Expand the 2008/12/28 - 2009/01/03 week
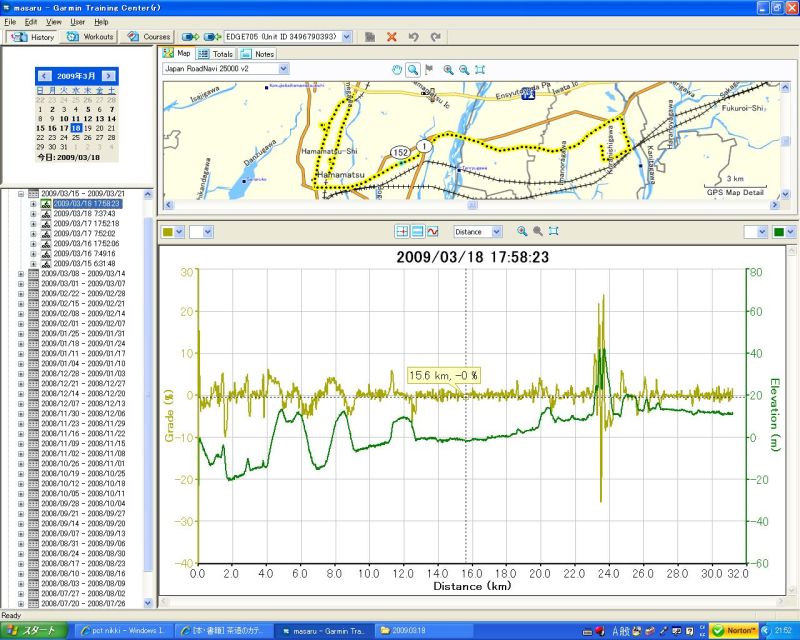Screen dimensions: 800x640 point(21,374)
